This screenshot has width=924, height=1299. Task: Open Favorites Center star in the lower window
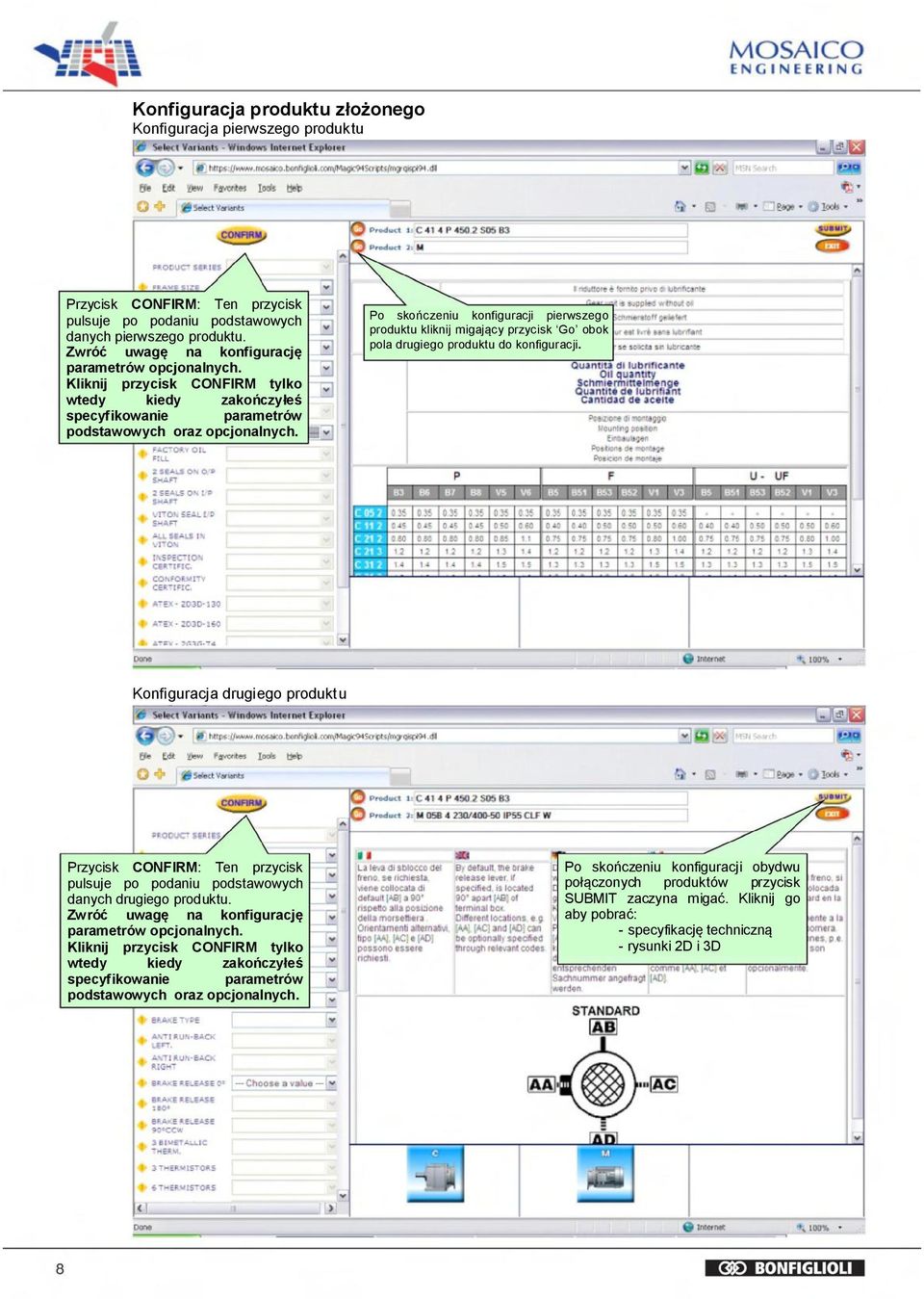(142, 774)
